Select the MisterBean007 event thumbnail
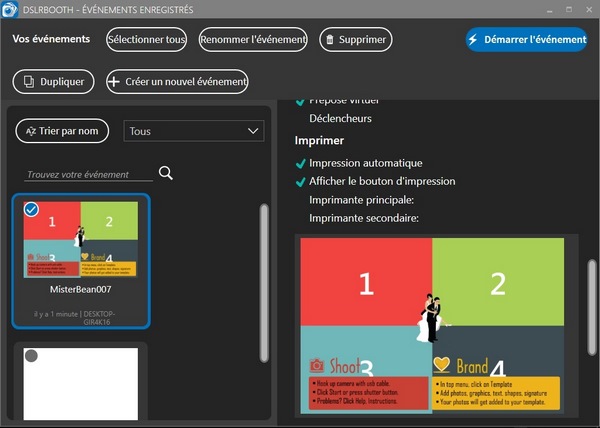The height and width of the screenshot is (428, 600). click(81, 239)
